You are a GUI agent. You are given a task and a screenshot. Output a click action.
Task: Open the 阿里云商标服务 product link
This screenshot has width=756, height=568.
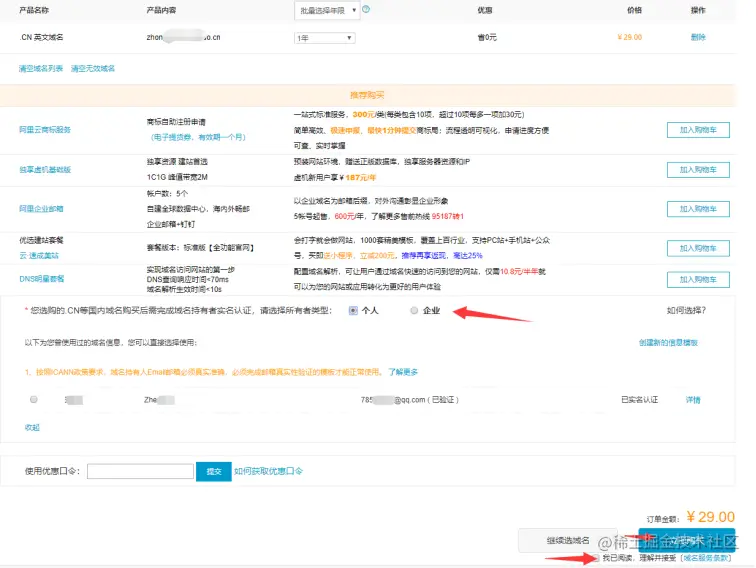45,130
